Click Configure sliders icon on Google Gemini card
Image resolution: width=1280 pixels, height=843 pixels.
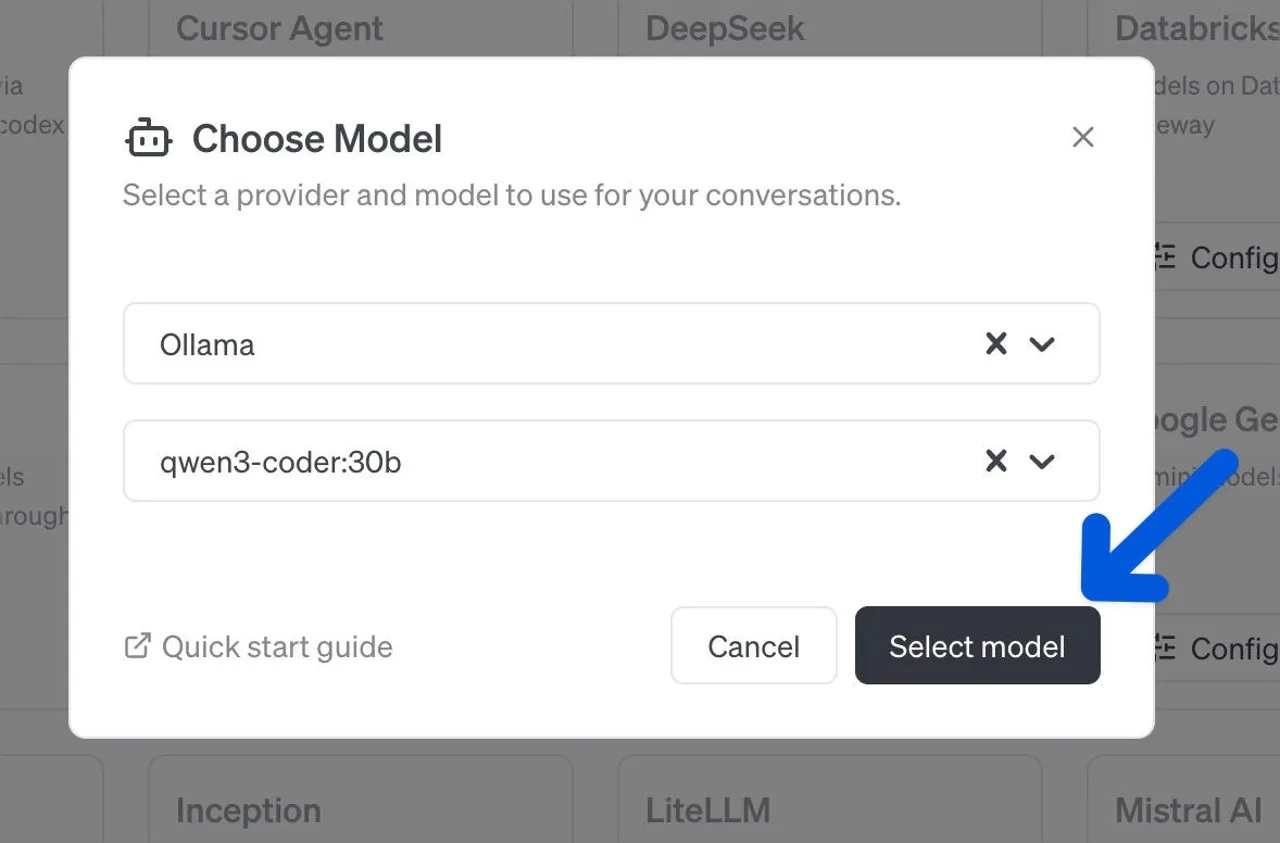tap(1166, 648)
